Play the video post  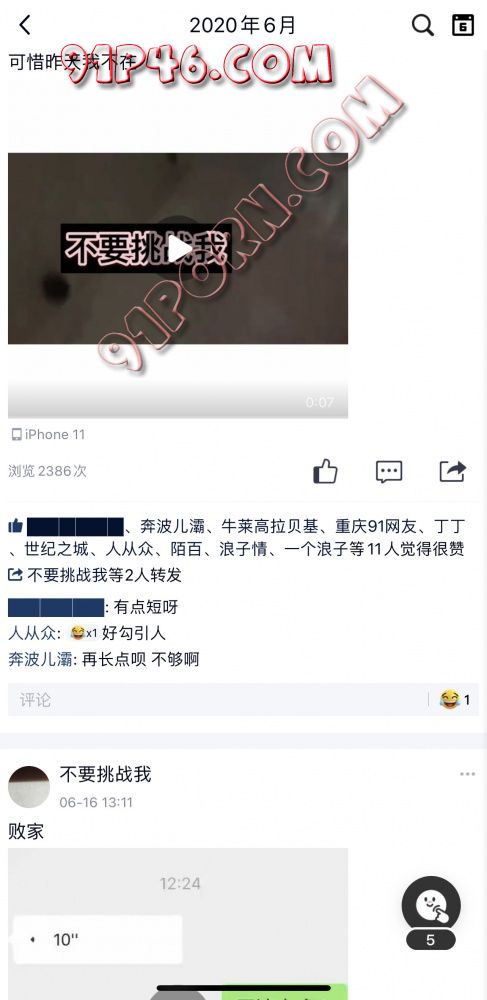178,249
